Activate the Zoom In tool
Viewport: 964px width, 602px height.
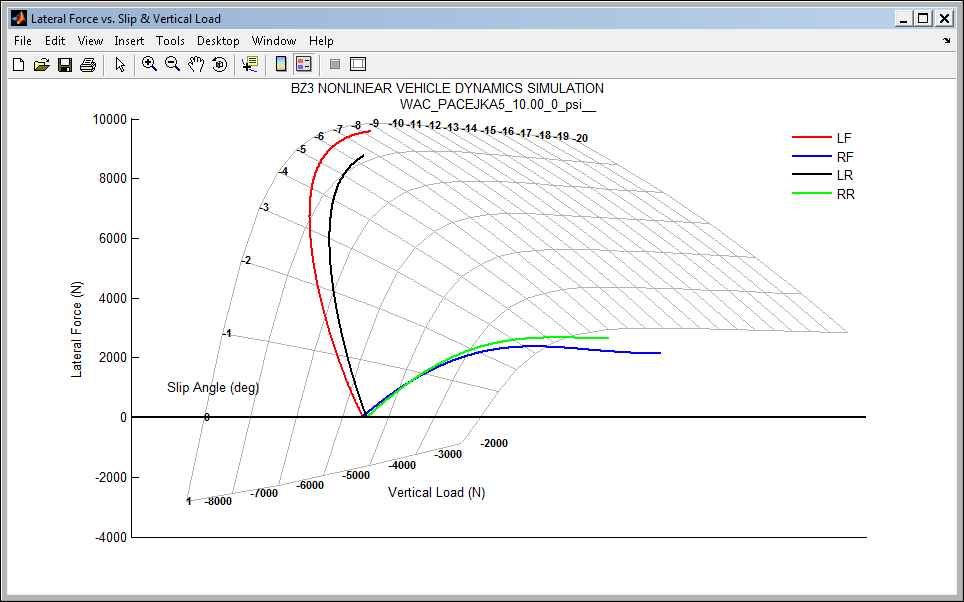coord(149,64)
